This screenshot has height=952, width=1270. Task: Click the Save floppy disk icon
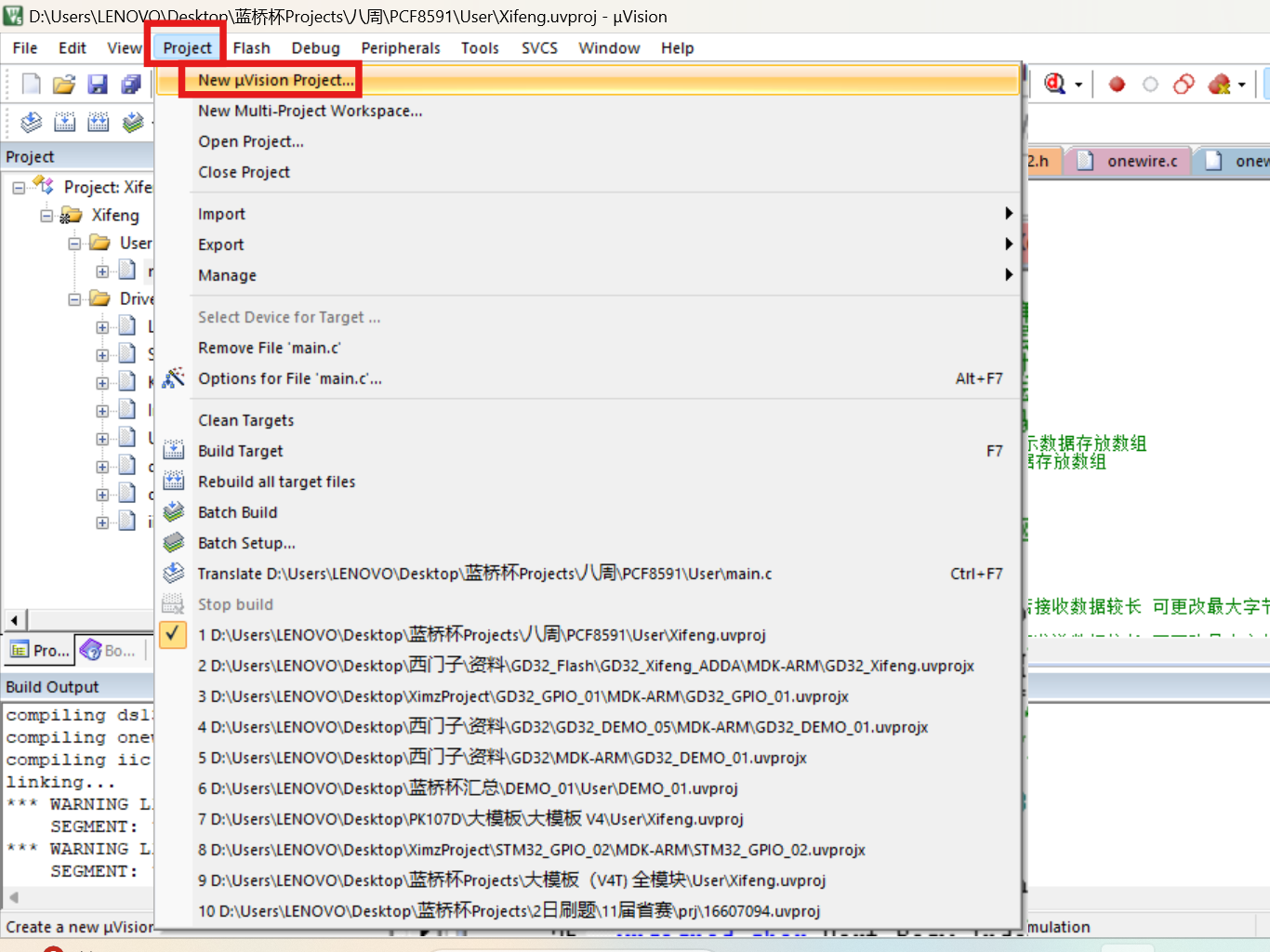coord(98,85)
